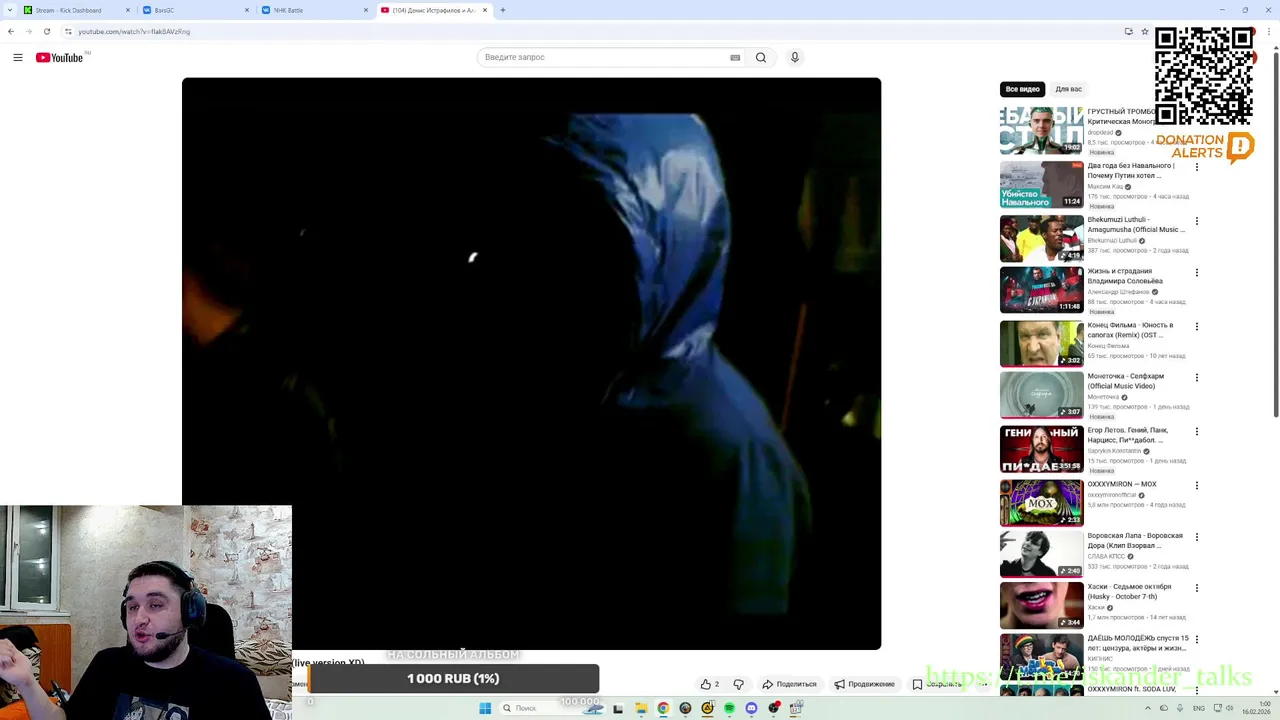Open the tab search dropdown arrow
Viewport: 1280px width, 720px height.
(x=9, y=10)
